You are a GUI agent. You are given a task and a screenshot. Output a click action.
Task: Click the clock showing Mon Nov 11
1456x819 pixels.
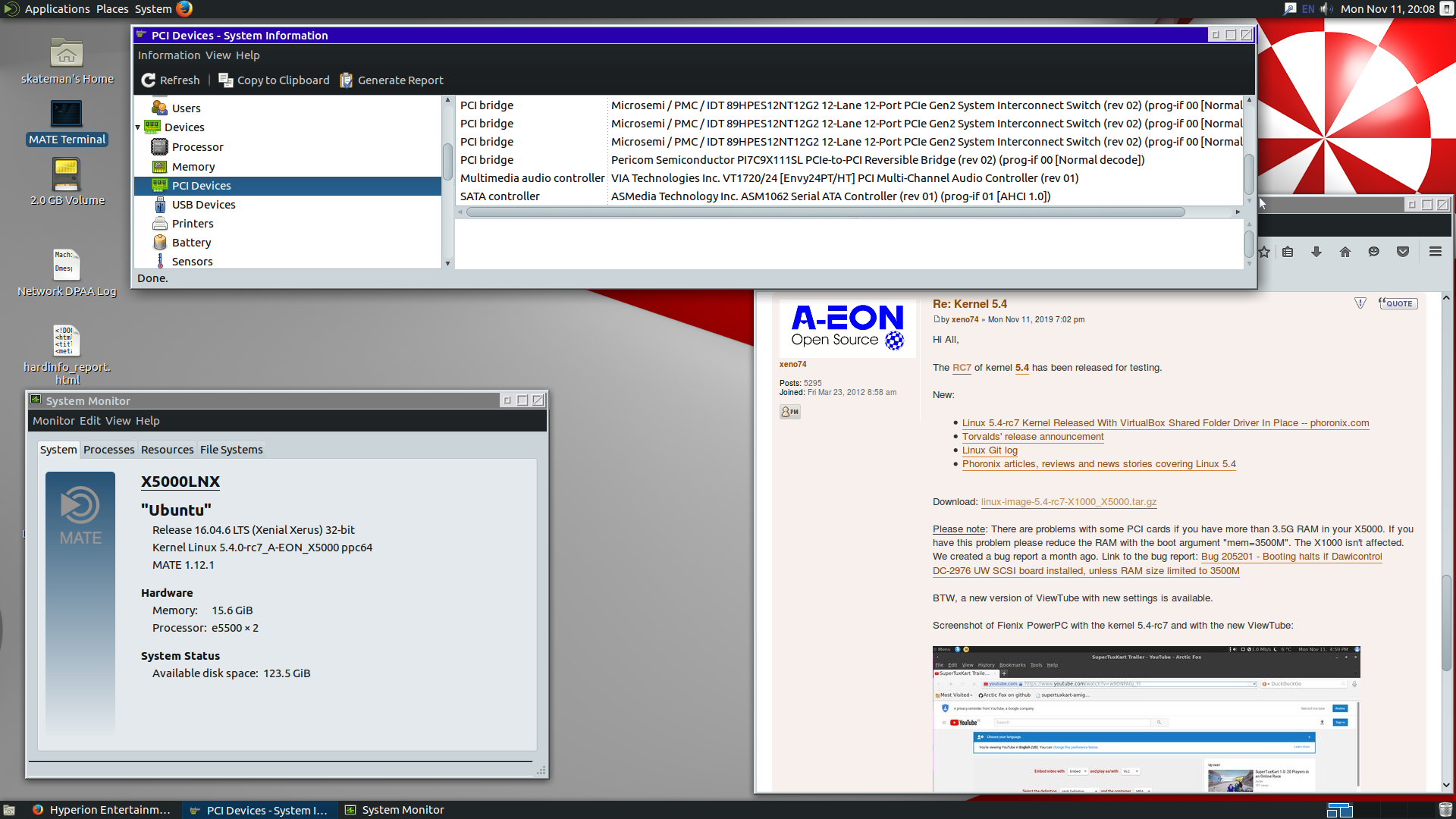pos(1387,9)
